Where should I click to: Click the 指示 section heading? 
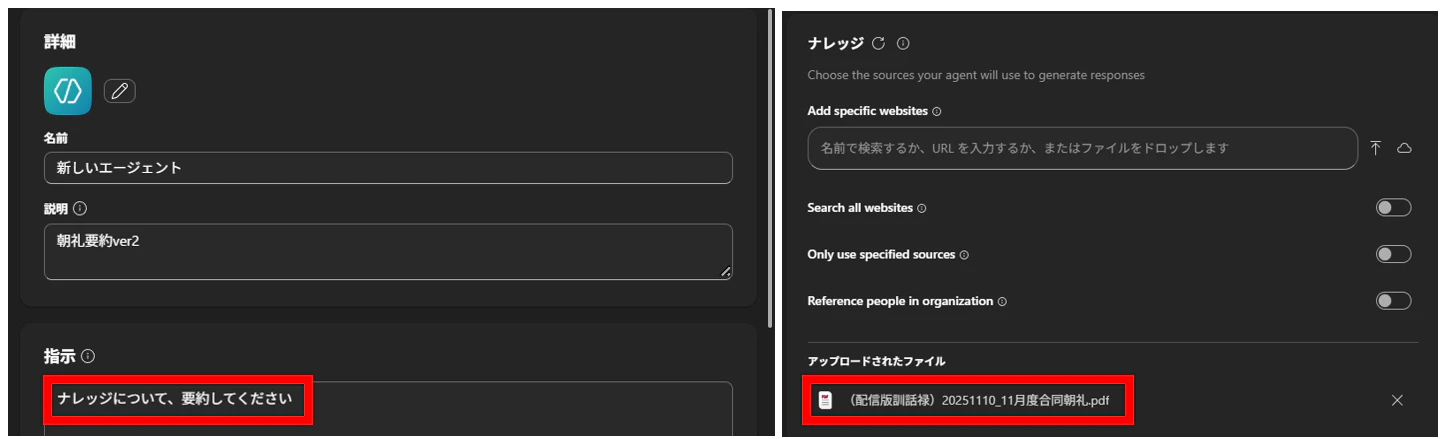60,356
